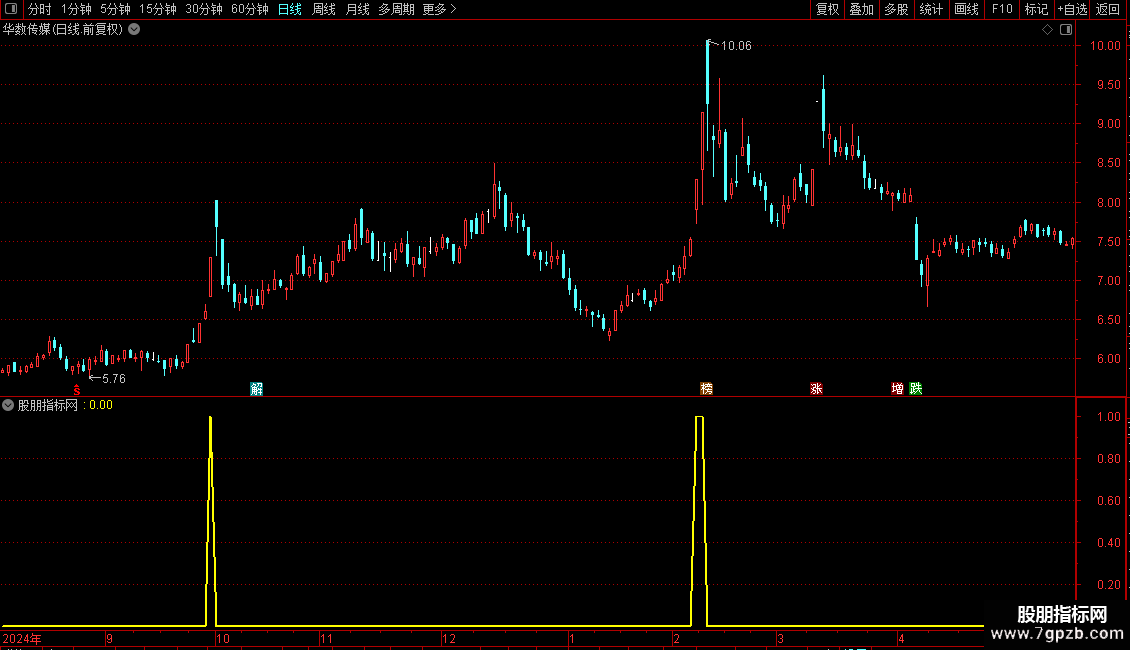Click the 增 event marker icon
1130x650 pixels.
pos(897,389)
